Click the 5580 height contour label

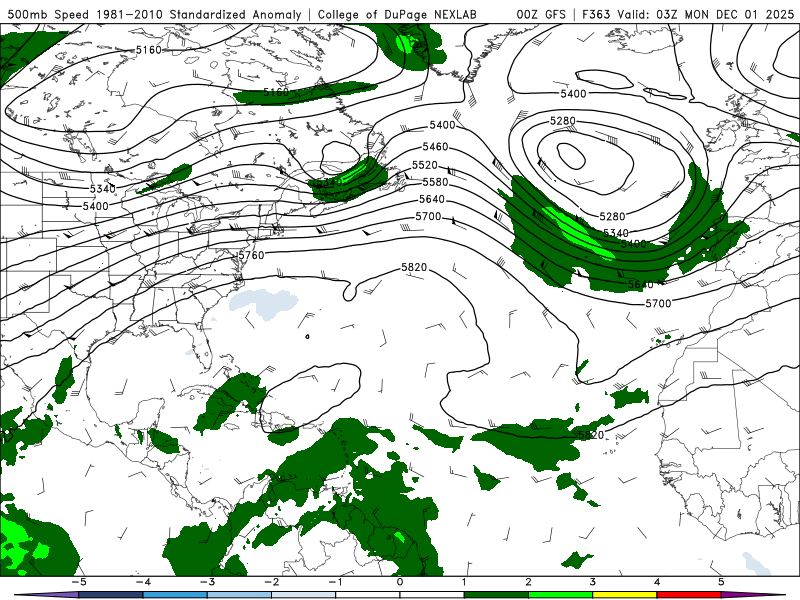click(x=435, y=182)
